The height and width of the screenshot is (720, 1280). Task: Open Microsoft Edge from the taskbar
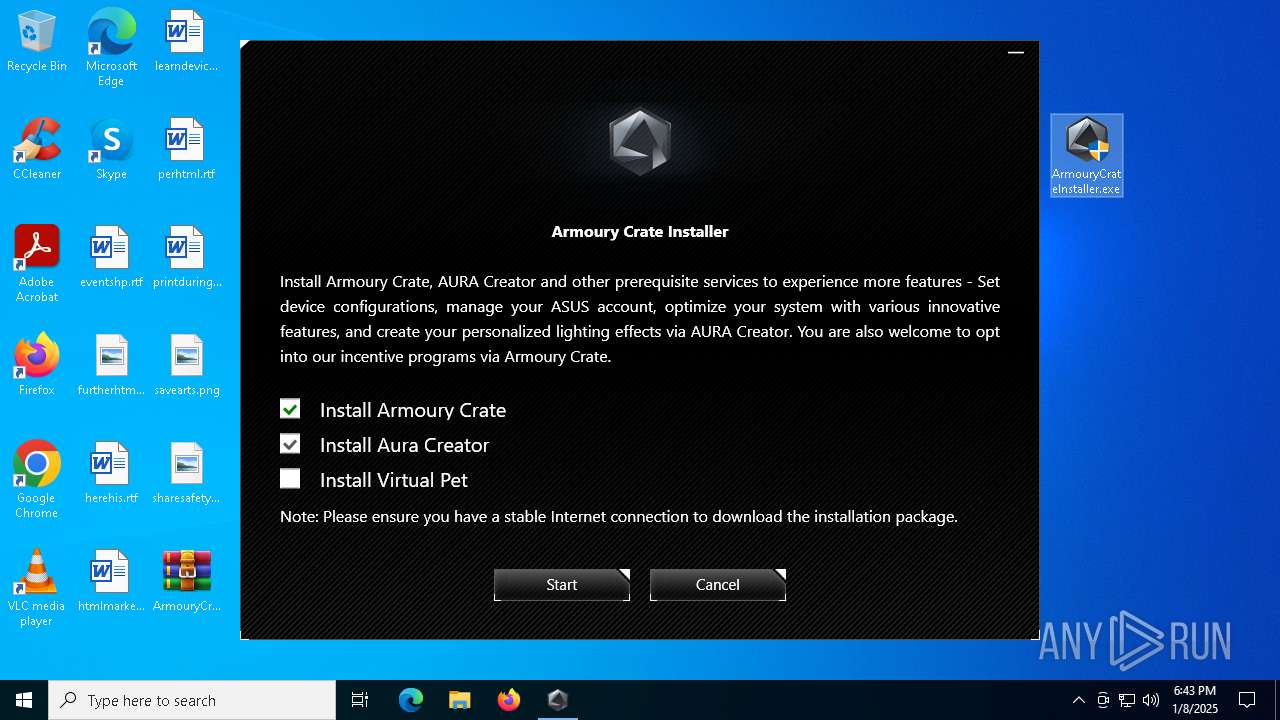point(411,700)
